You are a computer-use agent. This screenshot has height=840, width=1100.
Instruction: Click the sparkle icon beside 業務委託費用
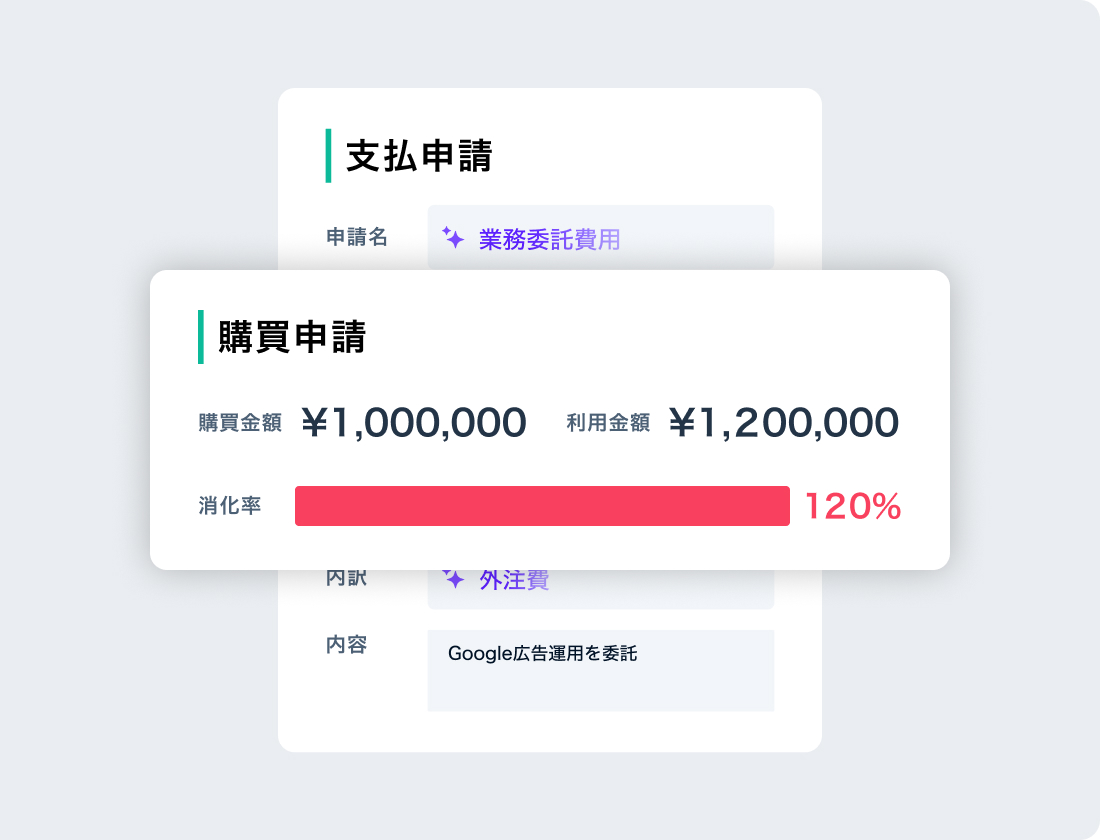(453, 239)
